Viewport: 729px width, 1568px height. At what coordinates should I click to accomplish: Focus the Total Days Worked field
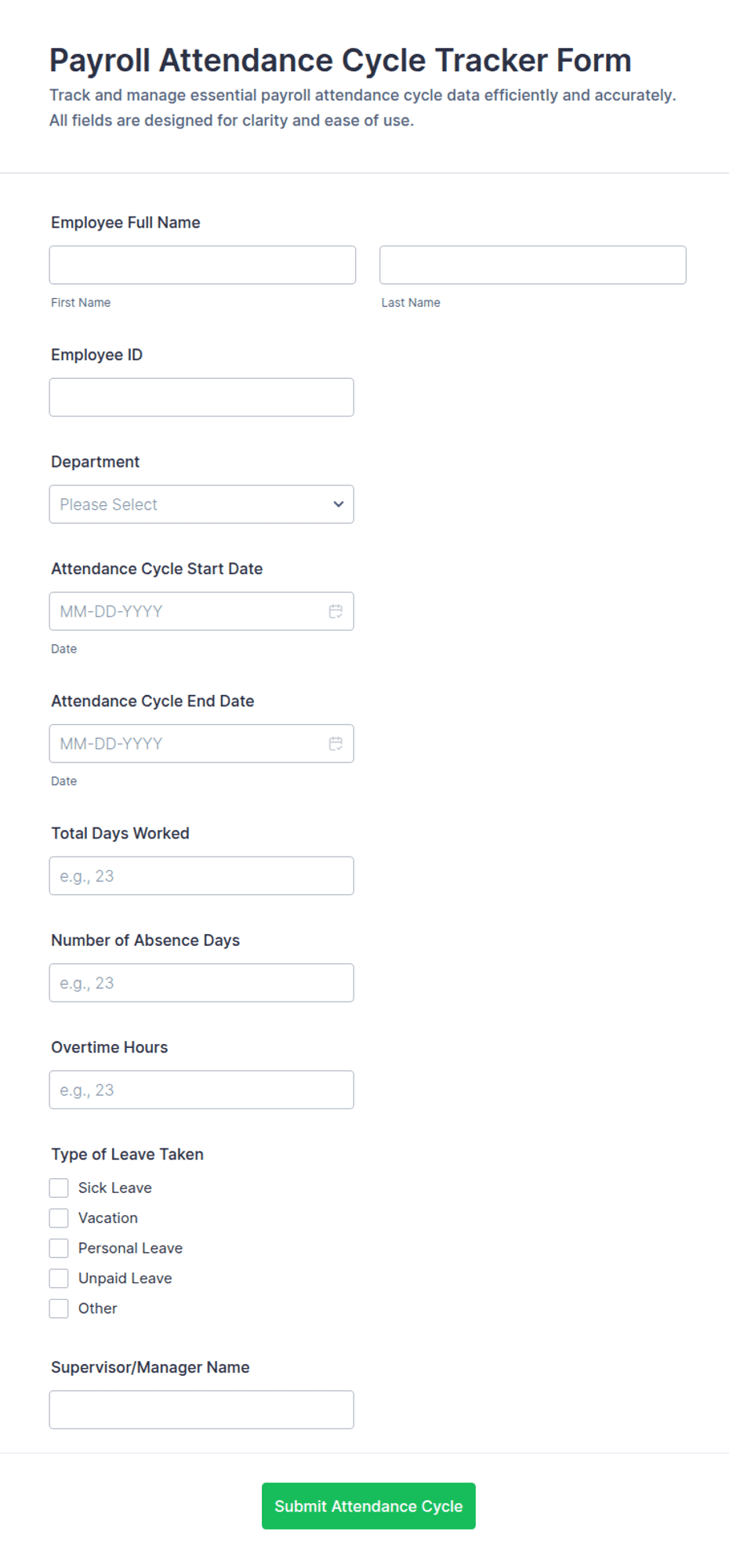[201, 875]
